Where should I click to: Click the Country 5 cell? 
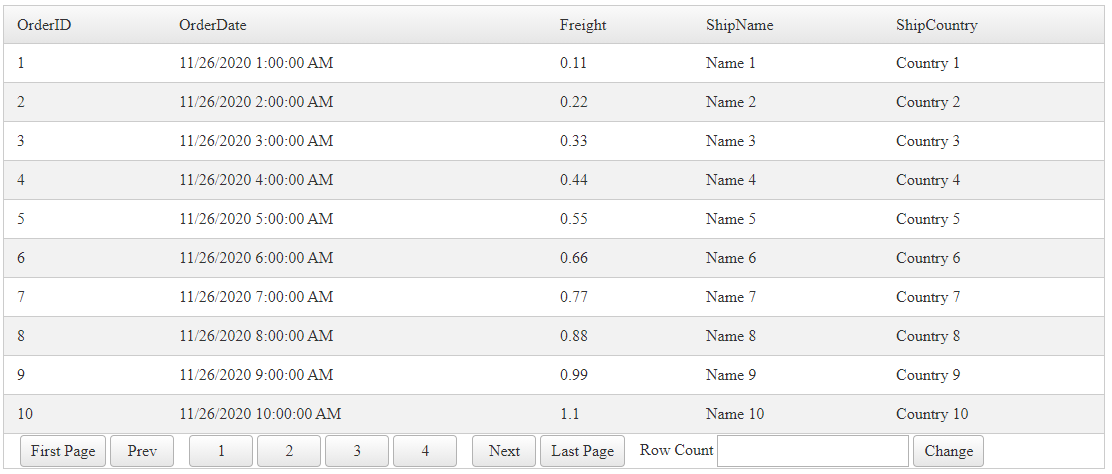pyautogui.click(x=928, y=219)
